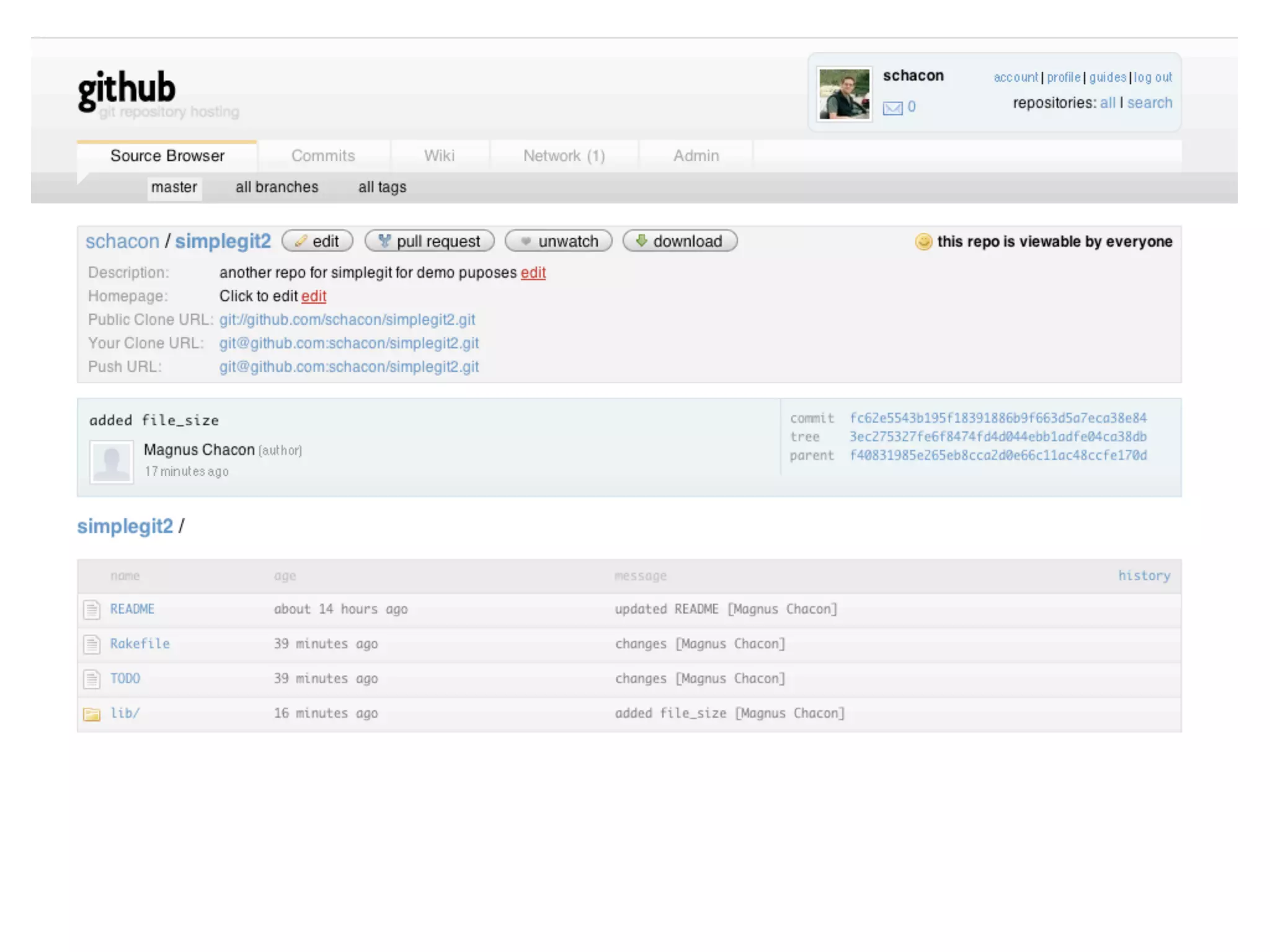
Task: Open the history link
Action: pos(1144,576)
